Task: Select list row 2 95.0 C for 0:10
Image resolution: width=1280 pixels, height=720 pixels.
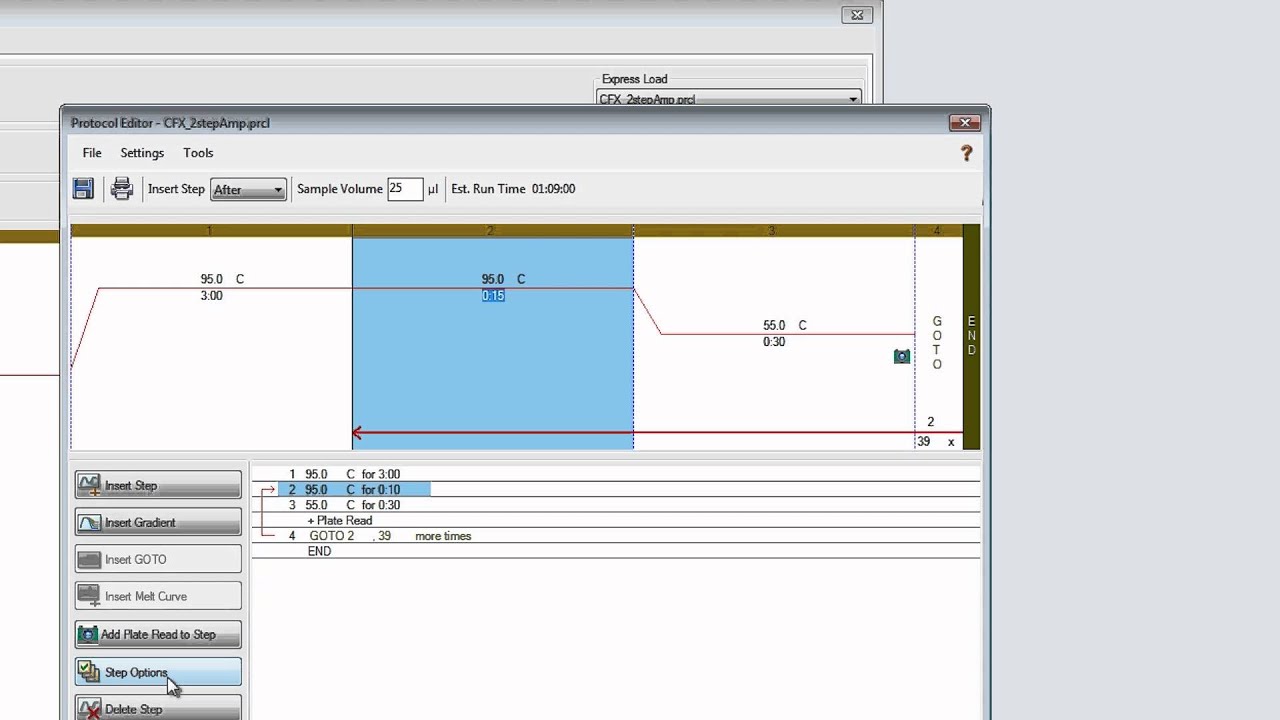Action: [x=615, y=490]
